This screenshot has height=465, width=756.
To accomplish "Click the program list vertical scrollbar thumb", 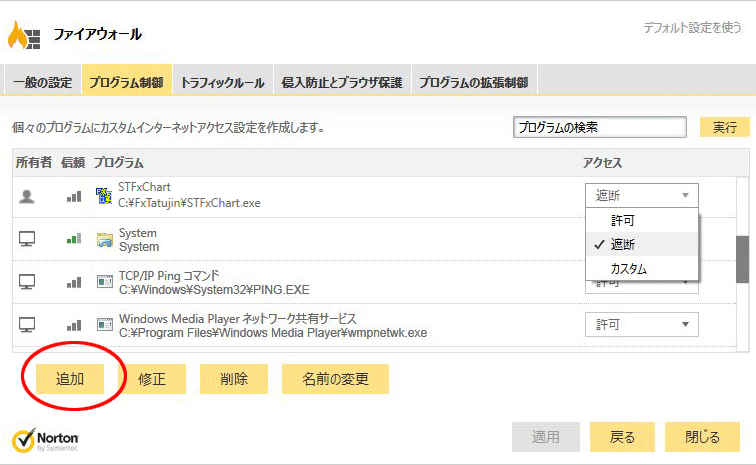I will click(x=742, y=260).
